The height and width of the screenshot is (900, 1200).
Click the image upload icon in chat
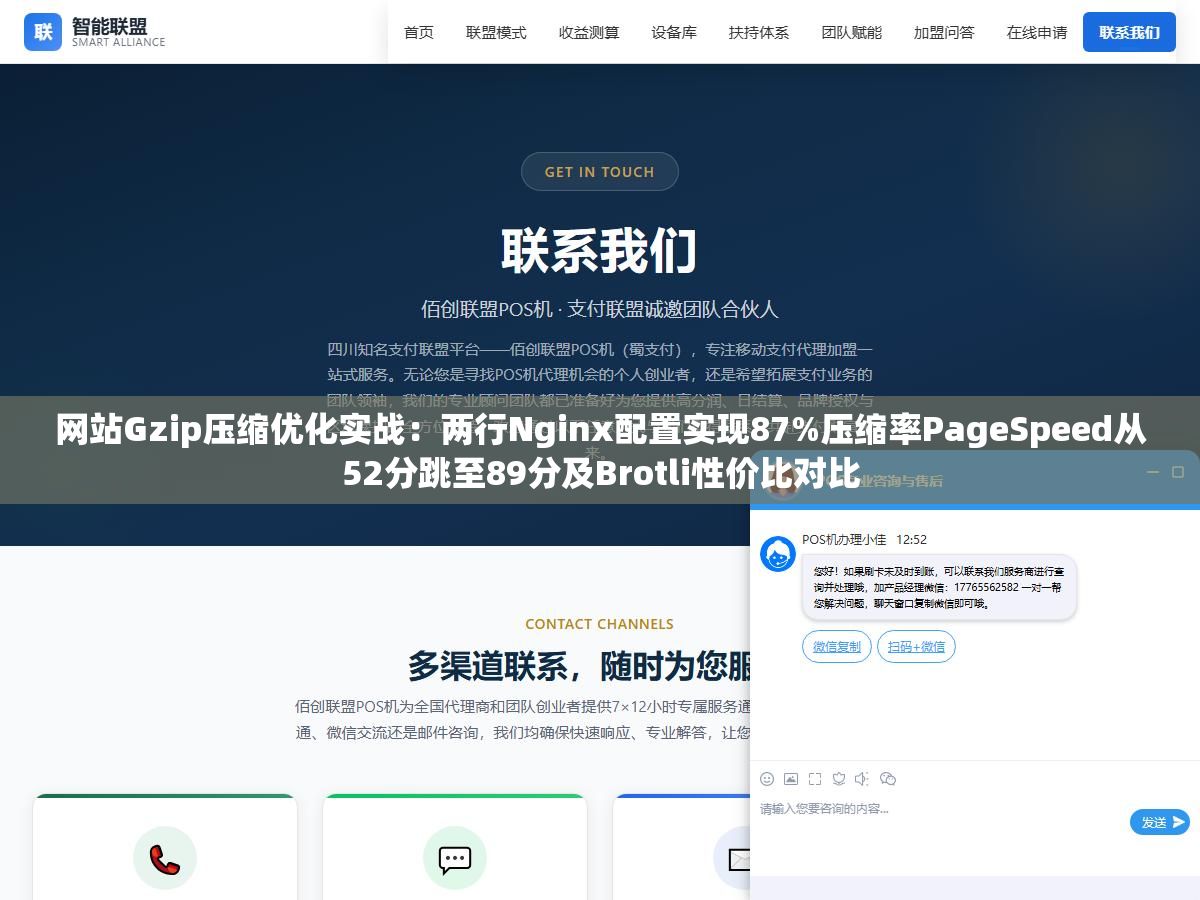[791, 779]
